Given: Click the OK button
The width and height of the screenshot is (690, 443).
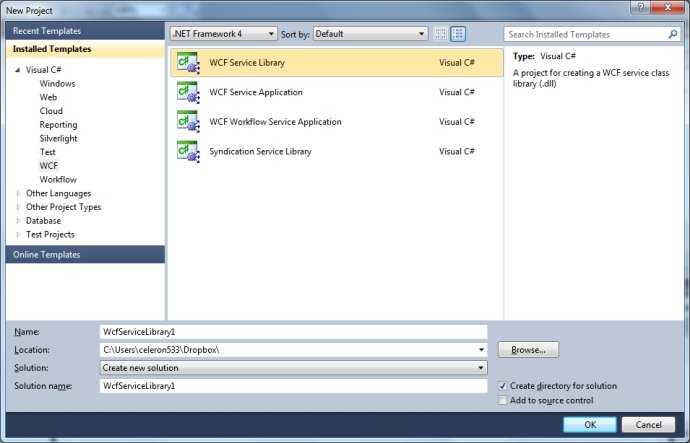Looking at the screenshot, I should click(590, 425).
